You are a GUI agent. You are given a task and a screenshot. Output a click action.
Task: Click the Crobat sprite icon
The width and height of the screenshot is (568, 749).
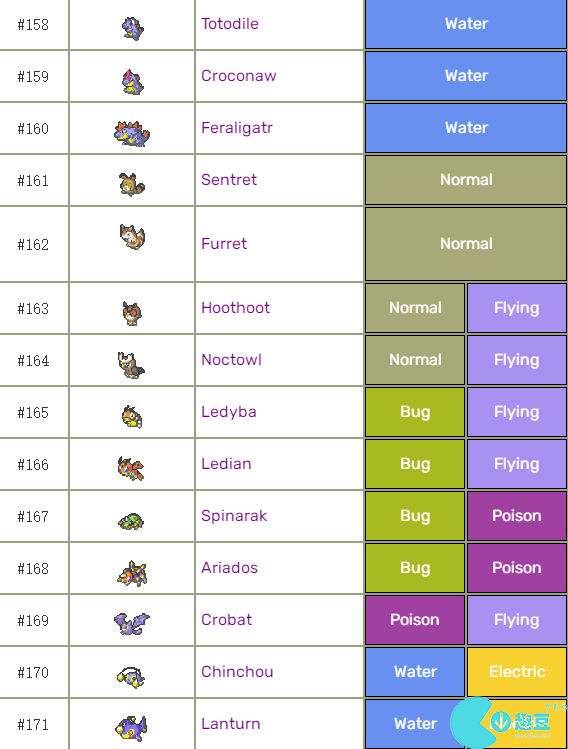point(131,624)
